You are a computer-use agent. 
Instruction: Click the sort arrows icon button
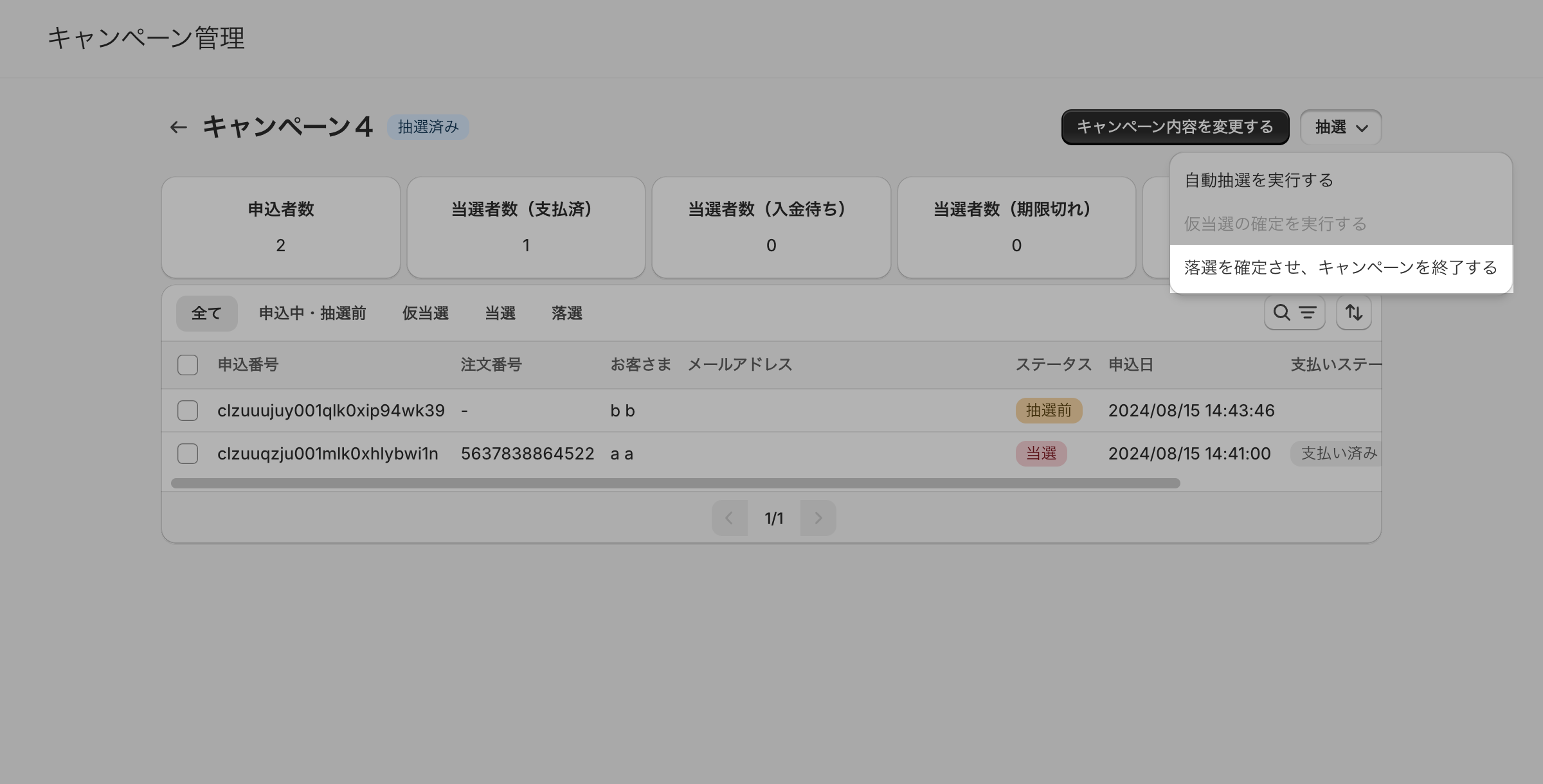(x=1353, y=313)
